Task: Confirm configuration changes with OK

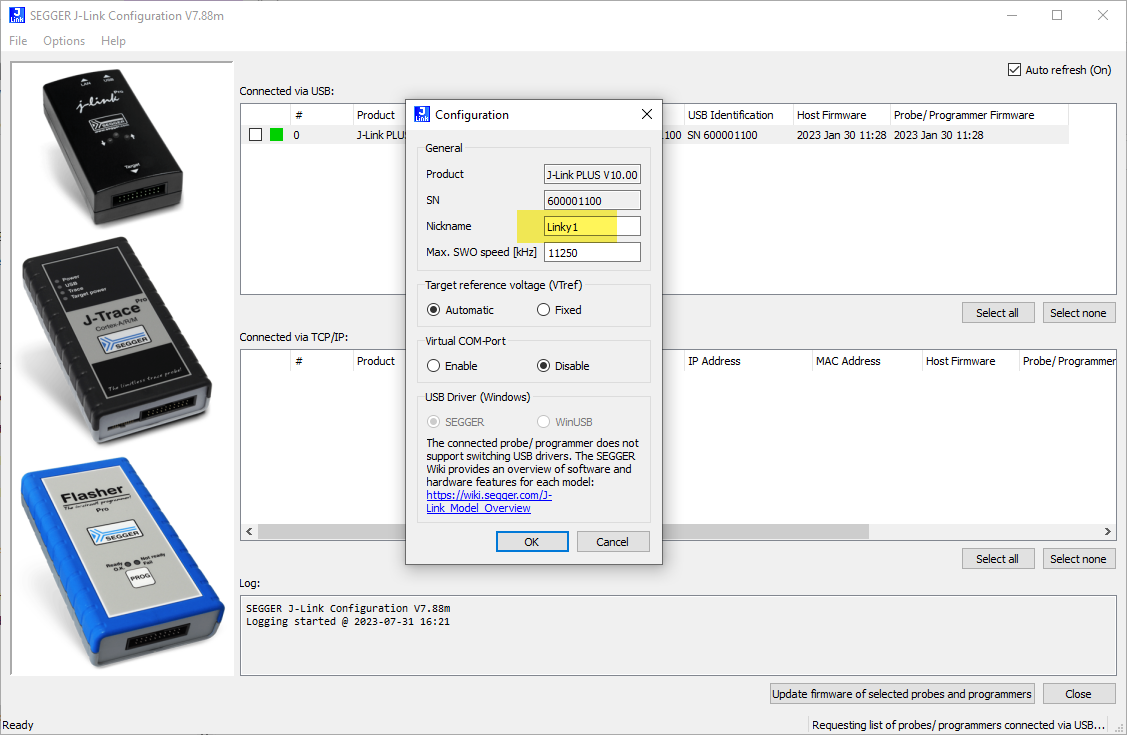Action: point(531,541)
